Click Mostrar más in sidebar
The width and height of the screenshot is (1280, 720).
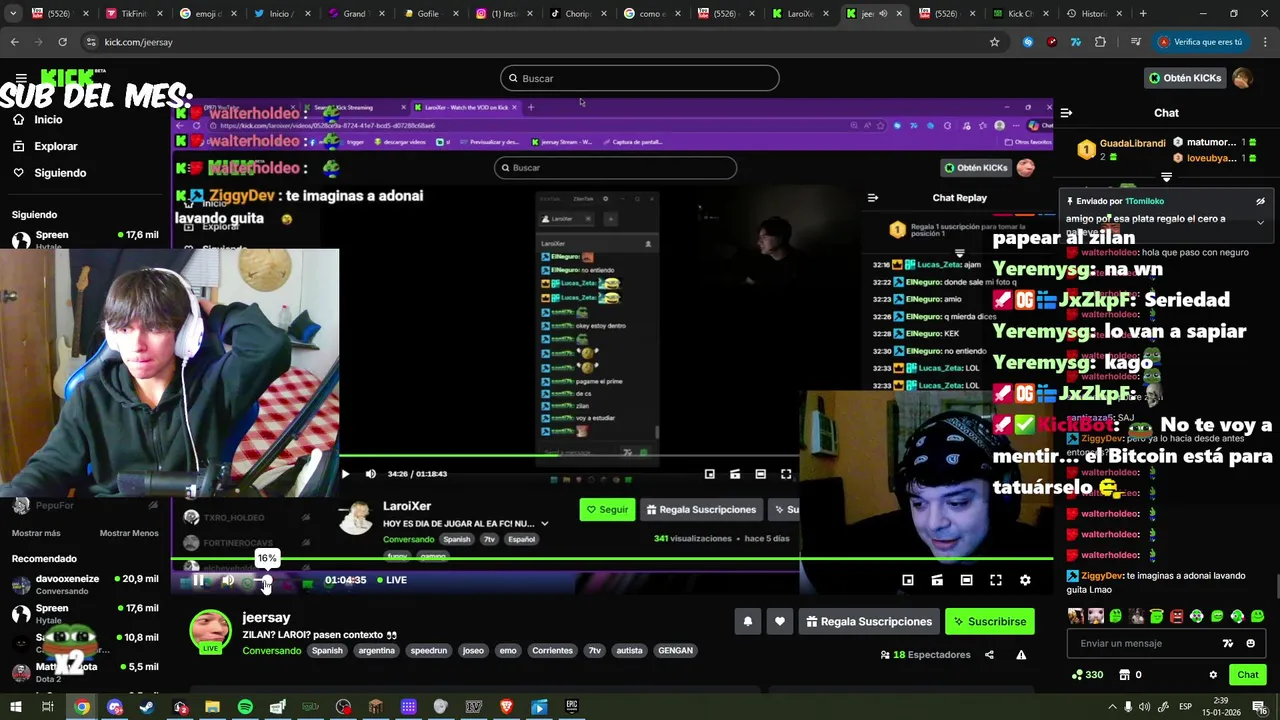tap(36, 533)
